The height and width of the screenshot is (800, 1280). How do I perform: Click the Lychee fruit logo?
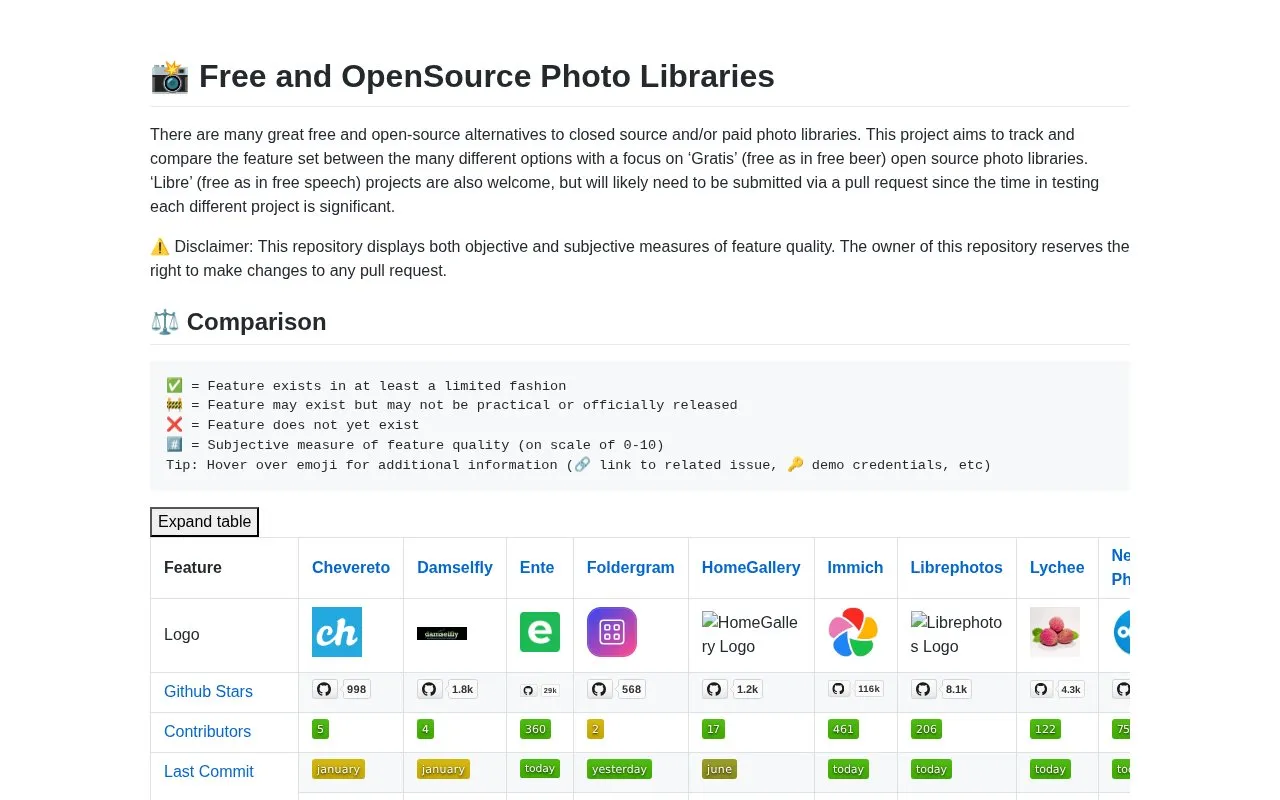[1055, 632]
